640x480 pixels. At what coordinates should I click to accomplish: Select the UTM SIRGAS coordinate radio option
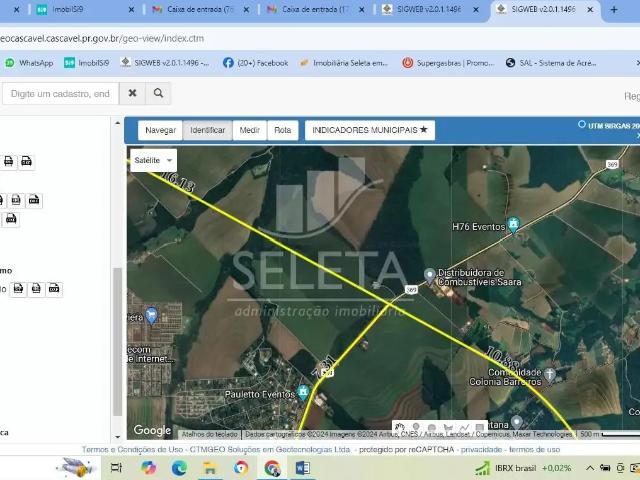click(x=582, y=124)
